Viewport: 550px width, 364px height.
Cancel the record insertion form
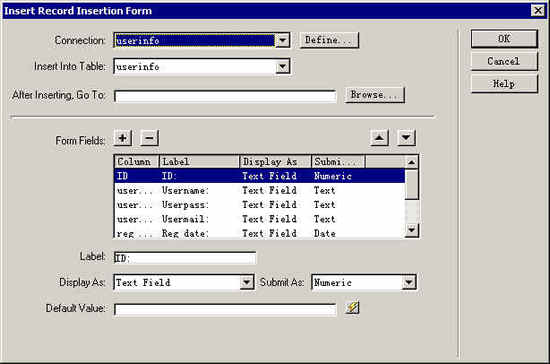(504, 61)
